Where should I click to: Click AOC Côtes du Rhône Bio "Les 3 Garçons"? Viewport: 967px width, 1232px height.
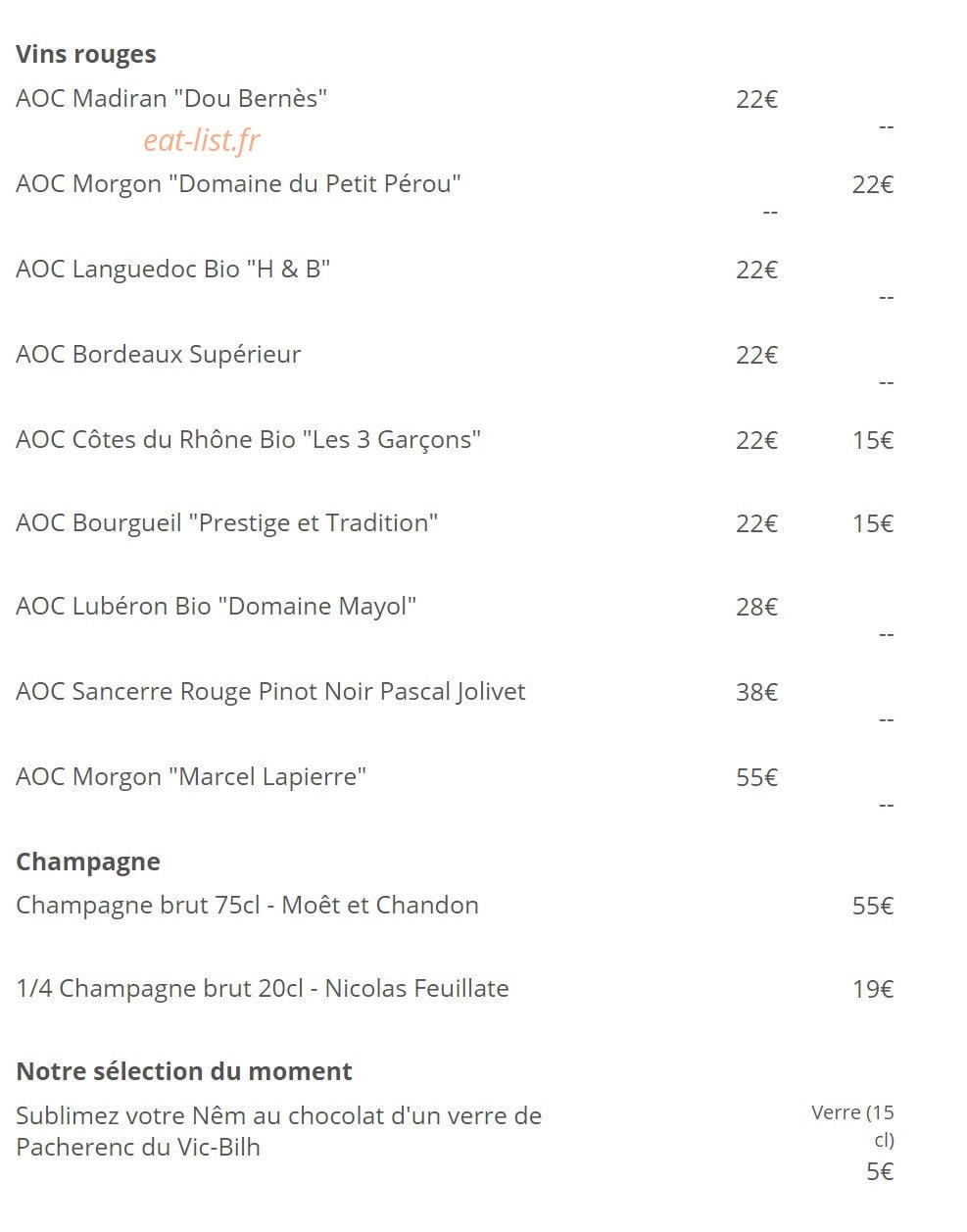tap(249, 440)
